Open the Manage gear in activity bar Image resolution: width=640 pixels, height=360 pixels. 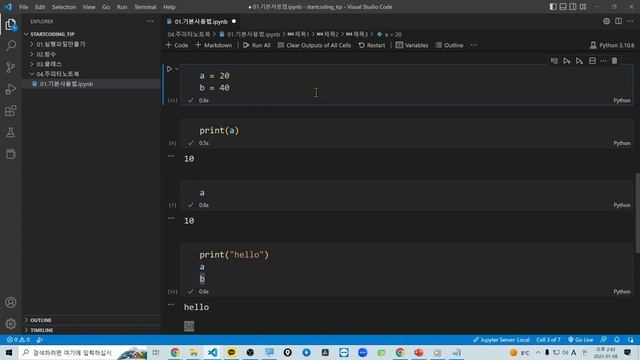[x=11, y=324]
